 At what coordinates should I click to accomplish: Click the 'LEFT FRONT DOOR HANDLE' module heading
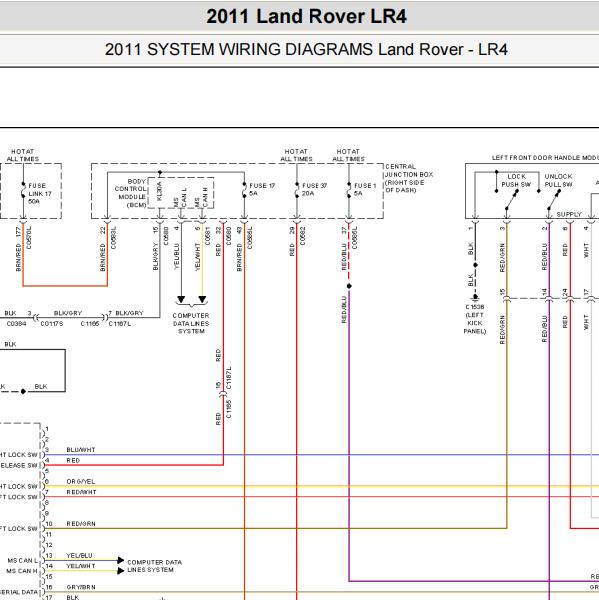pyautogui.click(x=545, y=158)
